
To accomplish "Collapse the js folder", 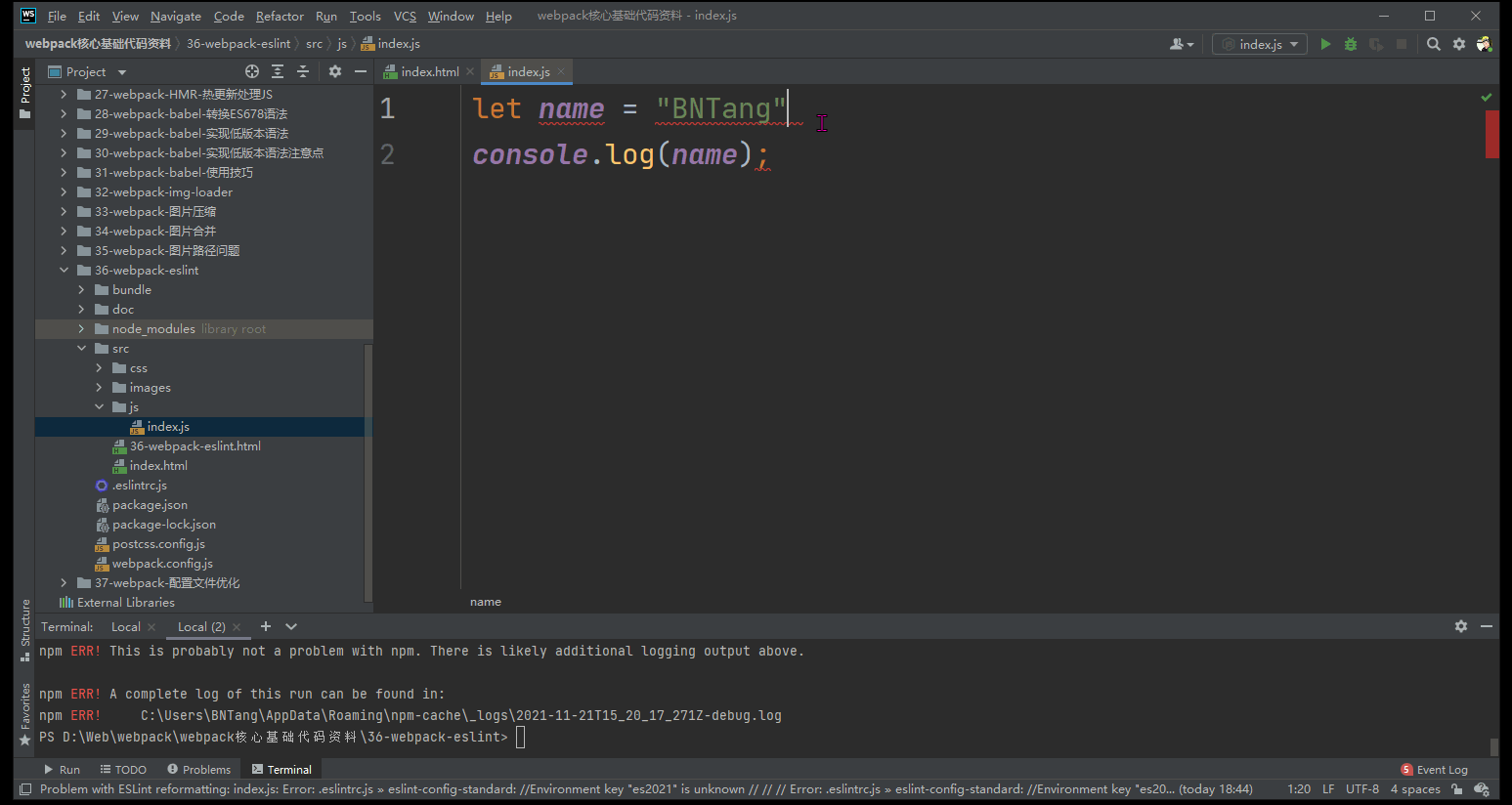I will click(x=99, y=407).
